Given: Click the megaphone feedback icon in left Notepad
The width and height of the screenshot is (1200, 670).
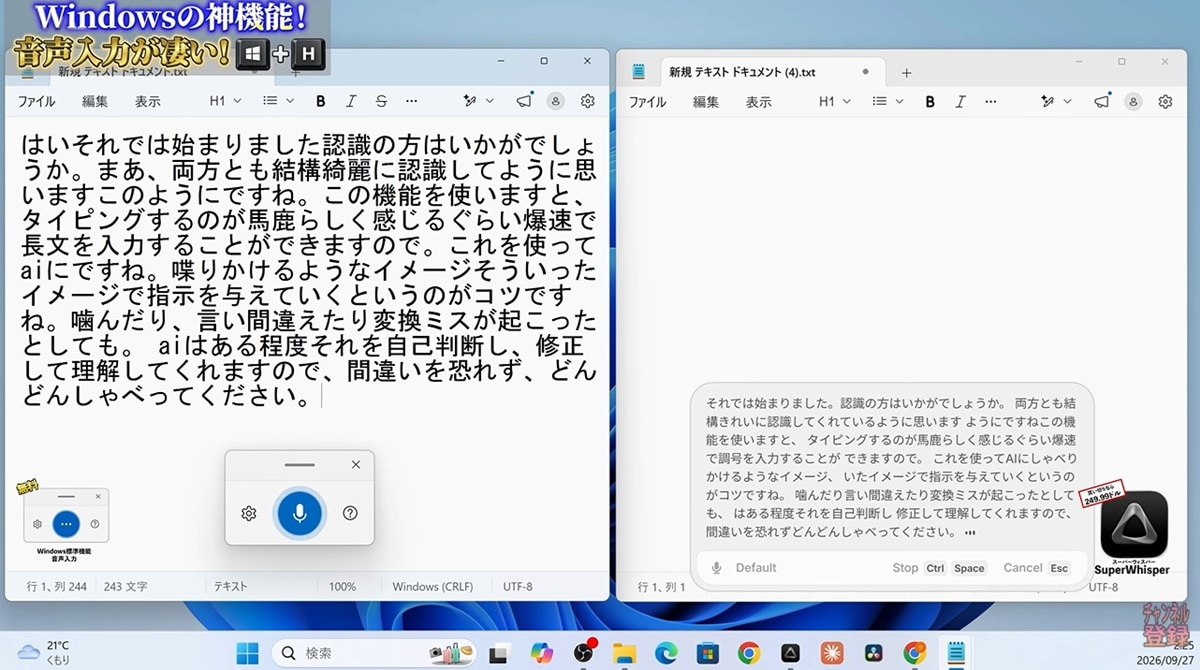Looking at the screenshot, I should point(523,101).
